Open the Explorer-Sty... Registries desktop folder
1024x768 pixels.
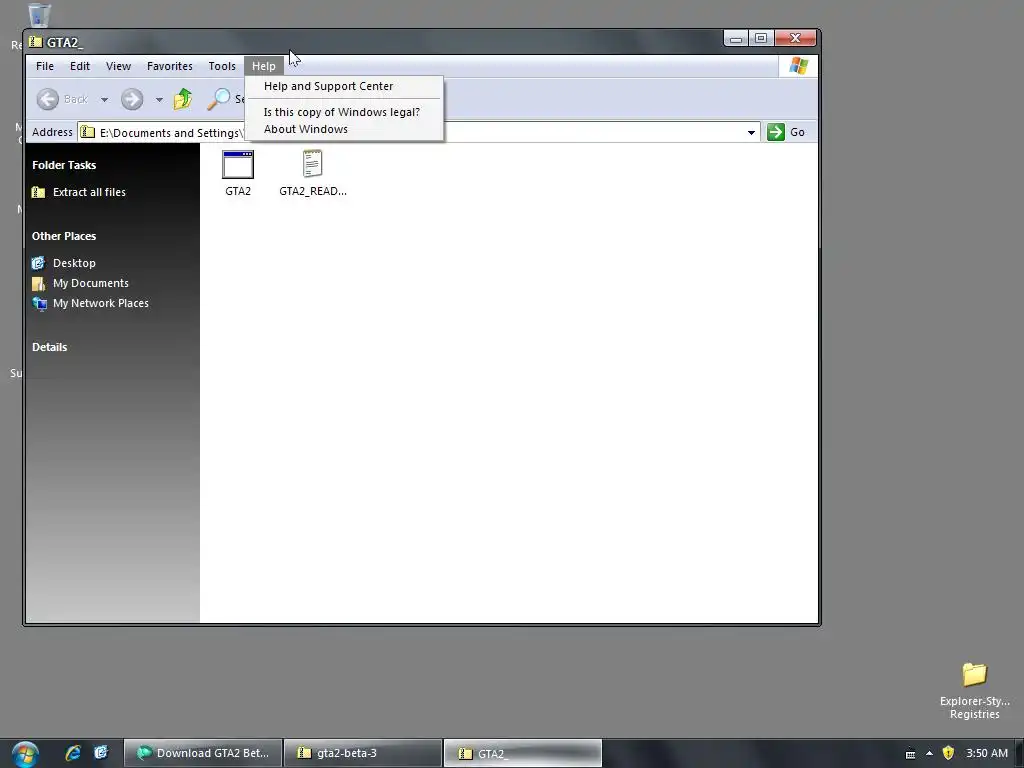[974, 690]
